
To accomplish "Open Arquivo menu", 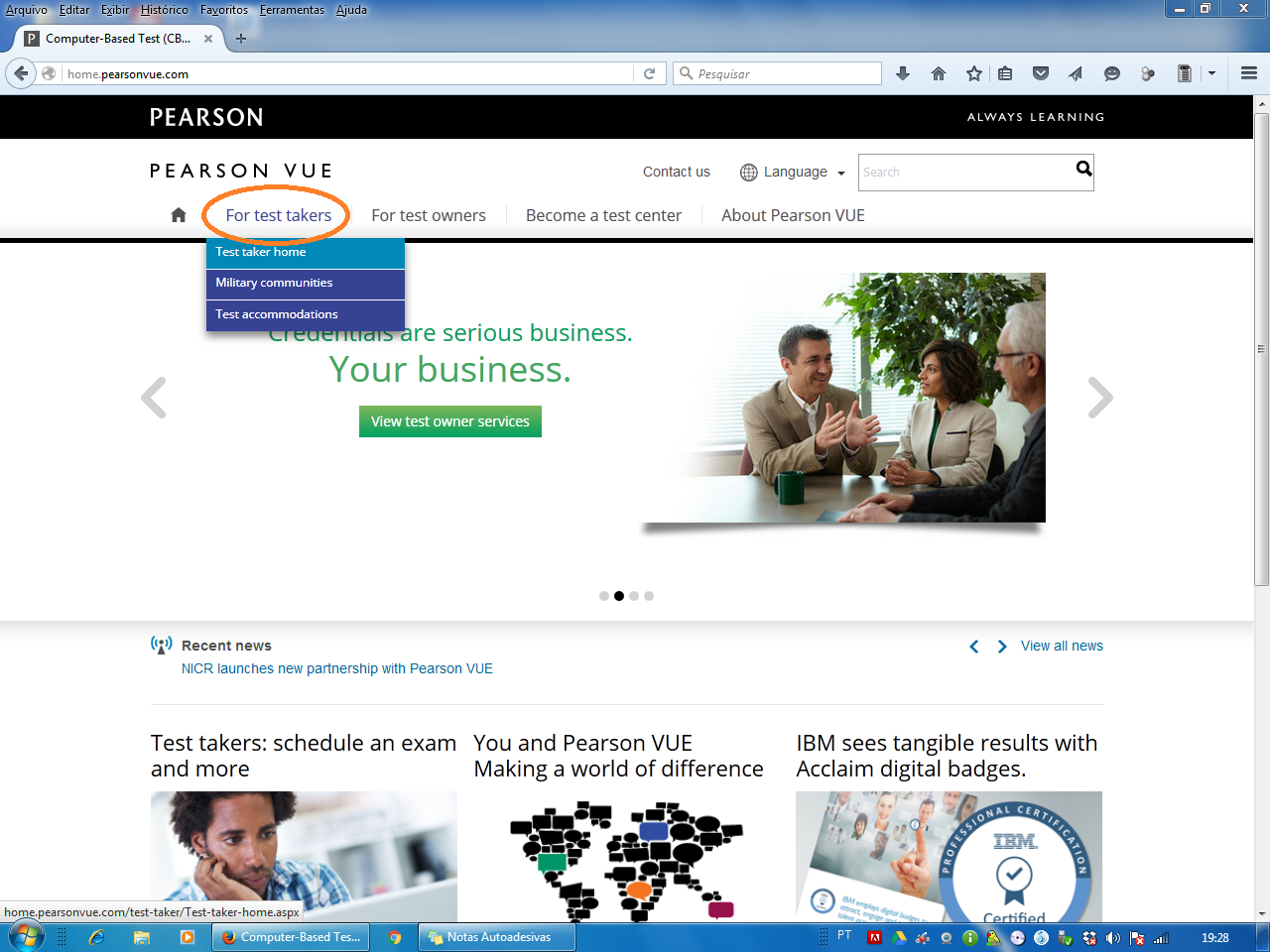I will coord(27,10).
